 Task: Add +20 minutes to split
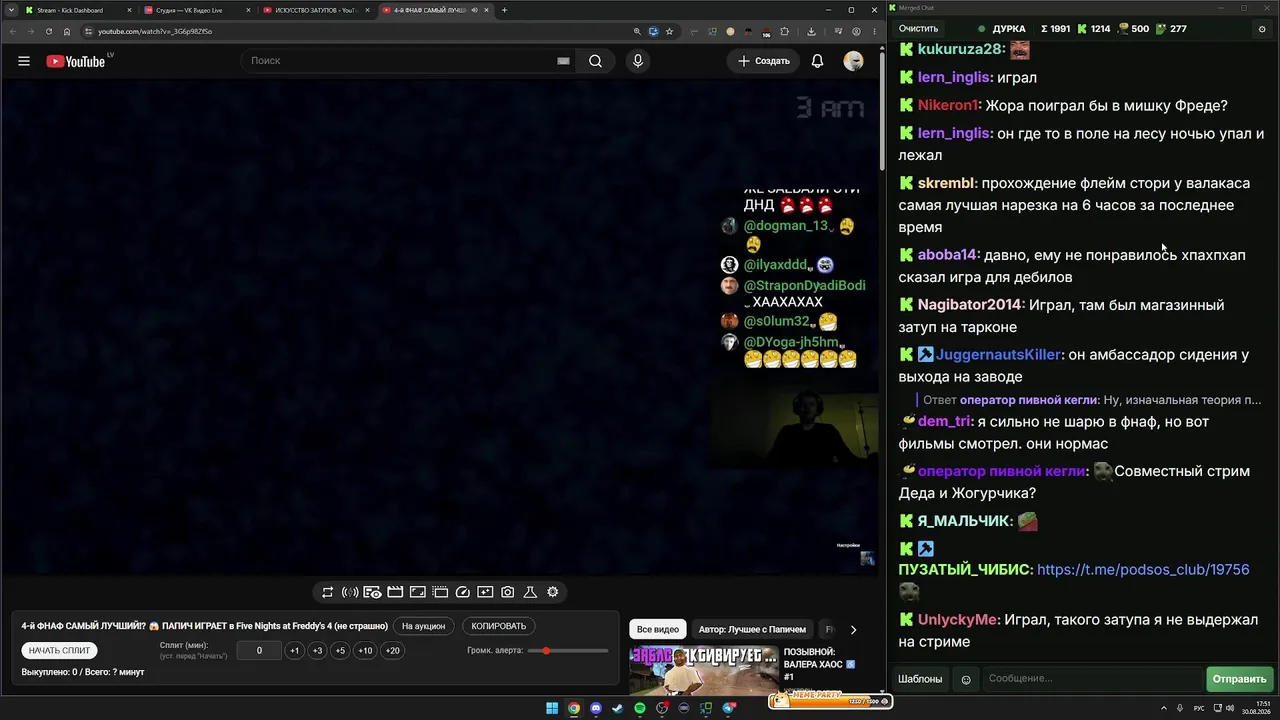(392, 651)
